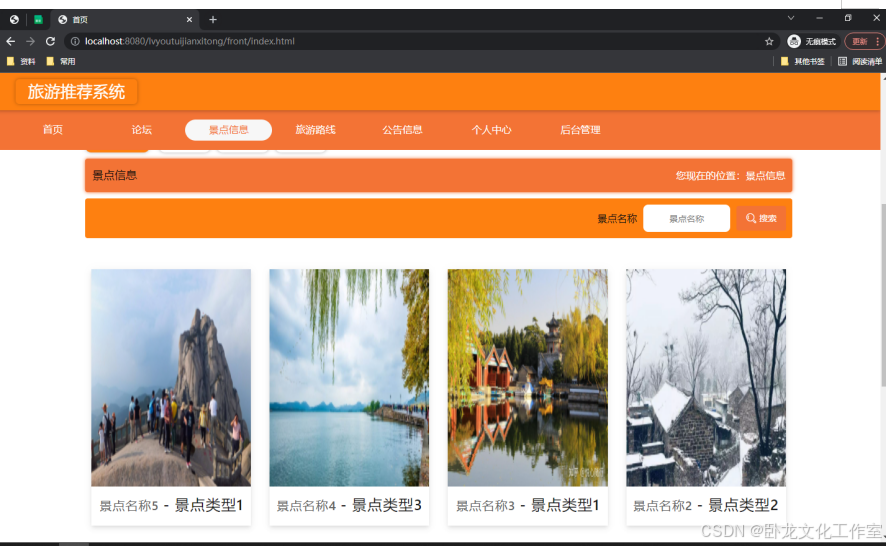
Task: Click the first pinned globe tab icon
Action: (x=14, y=20)
